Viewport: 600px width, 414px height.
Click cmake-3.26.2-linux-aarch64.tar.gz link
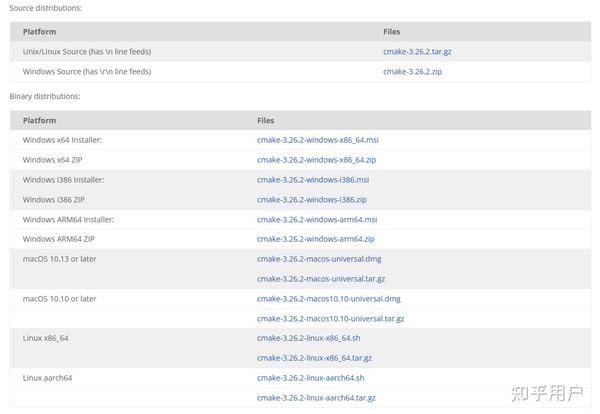316,398
